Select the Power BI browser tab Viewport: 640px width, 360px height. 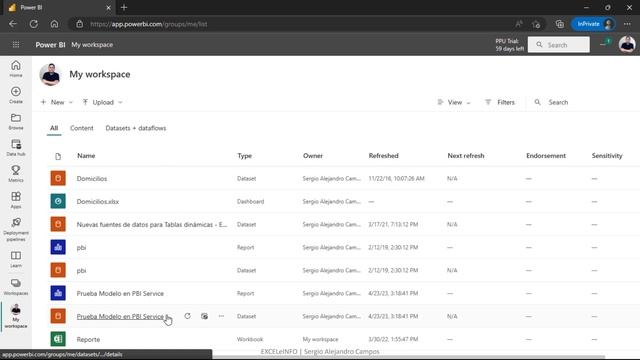pos(59,7)
